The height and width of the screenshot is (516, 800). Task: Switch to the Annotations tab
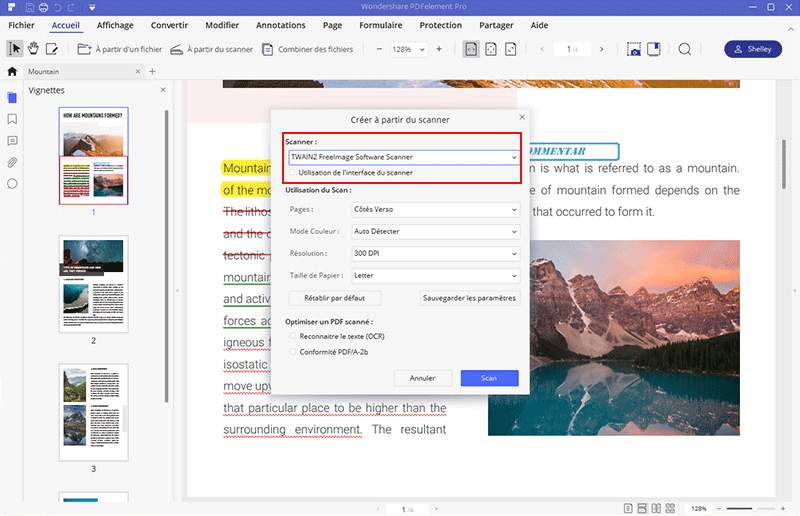[x=281, y=25]
